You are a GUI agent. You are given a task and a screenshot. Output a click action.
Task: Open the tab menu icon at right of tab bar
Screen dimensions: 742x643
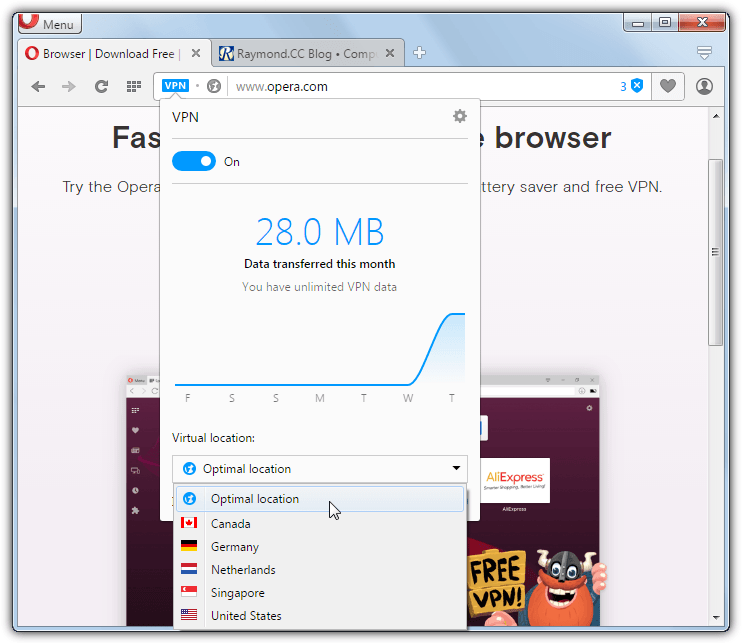pos(704,53)
